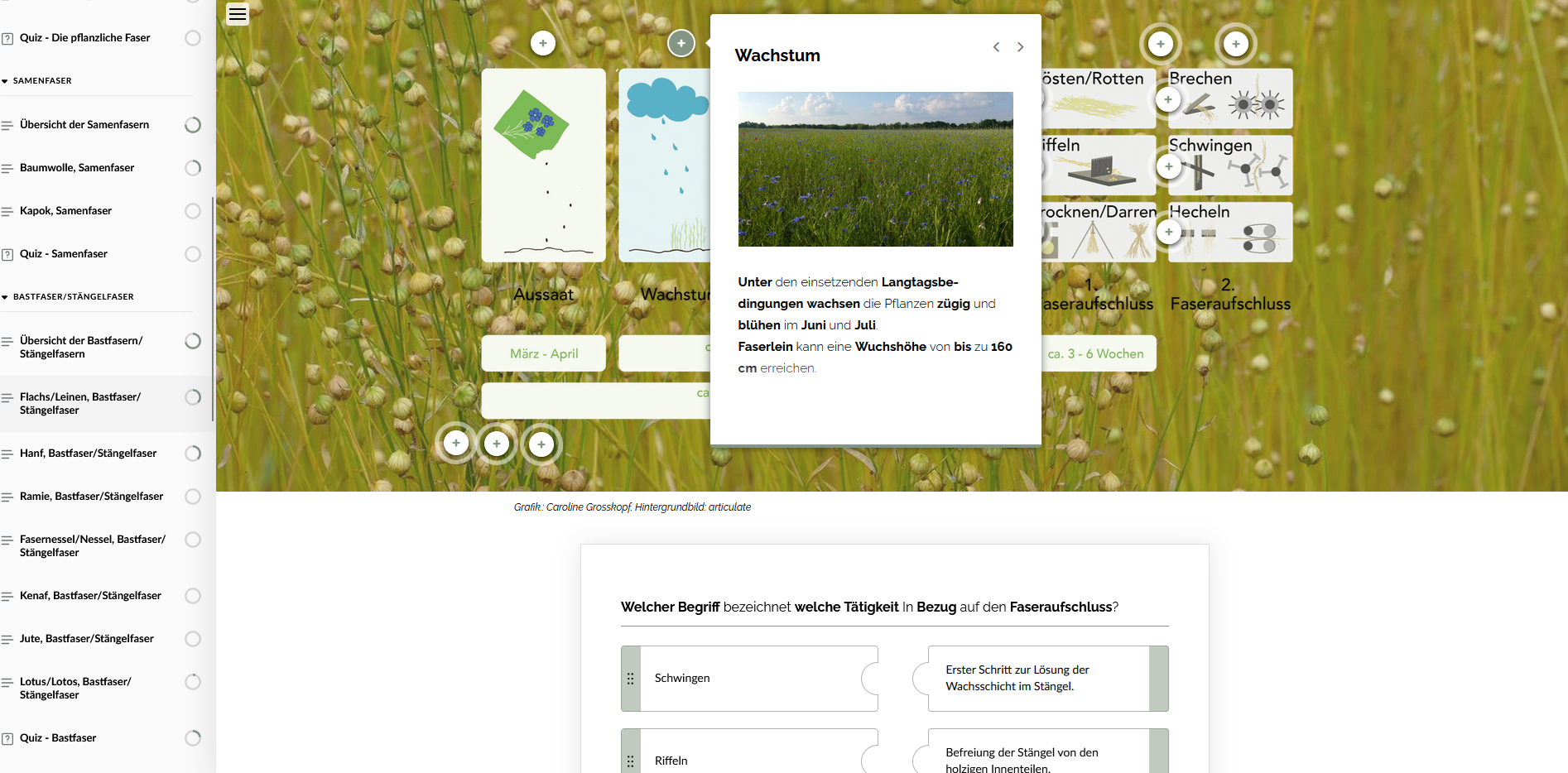This screenshot has height=773, width=1568.
Task: Grab the Schwingen drag handle
Action: pos(631,679)
